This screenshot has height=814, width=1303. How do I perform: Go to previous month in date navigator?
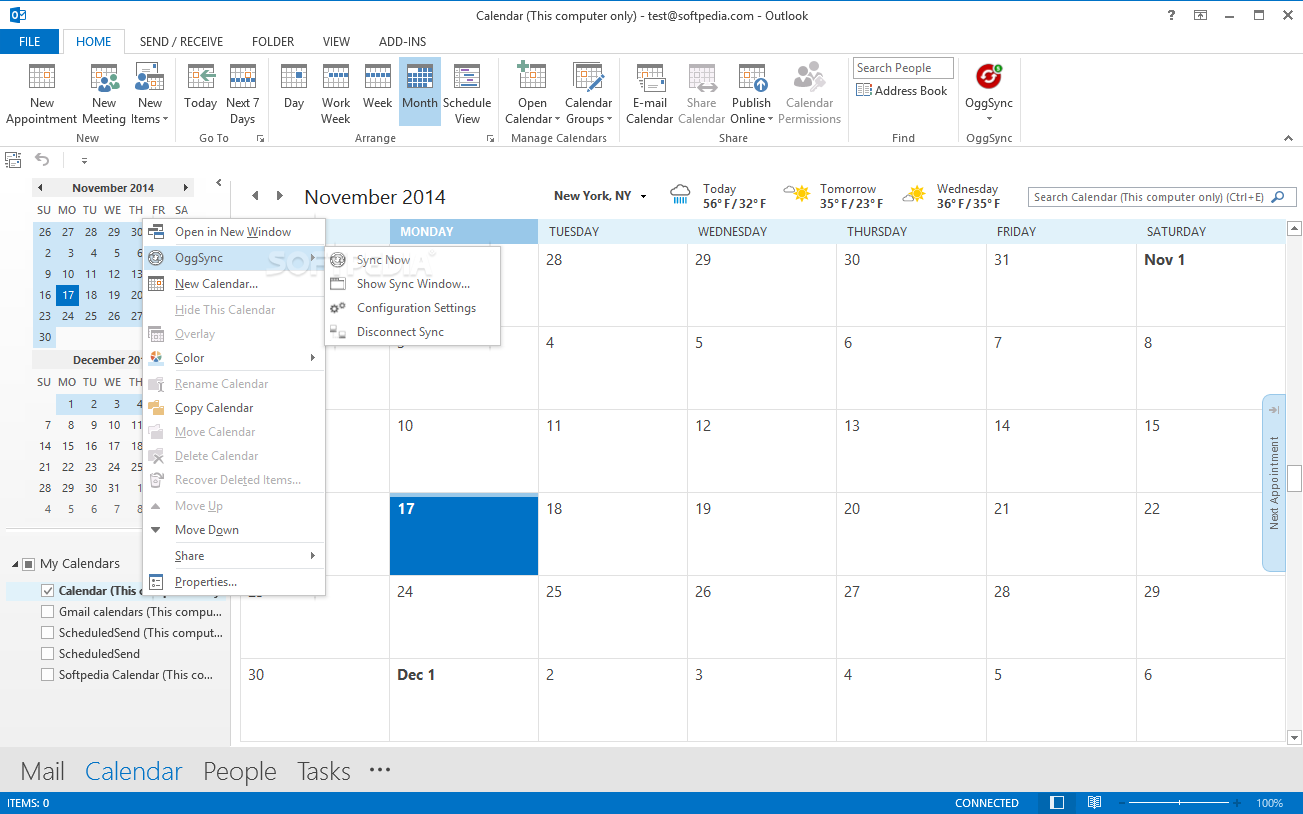40,188
